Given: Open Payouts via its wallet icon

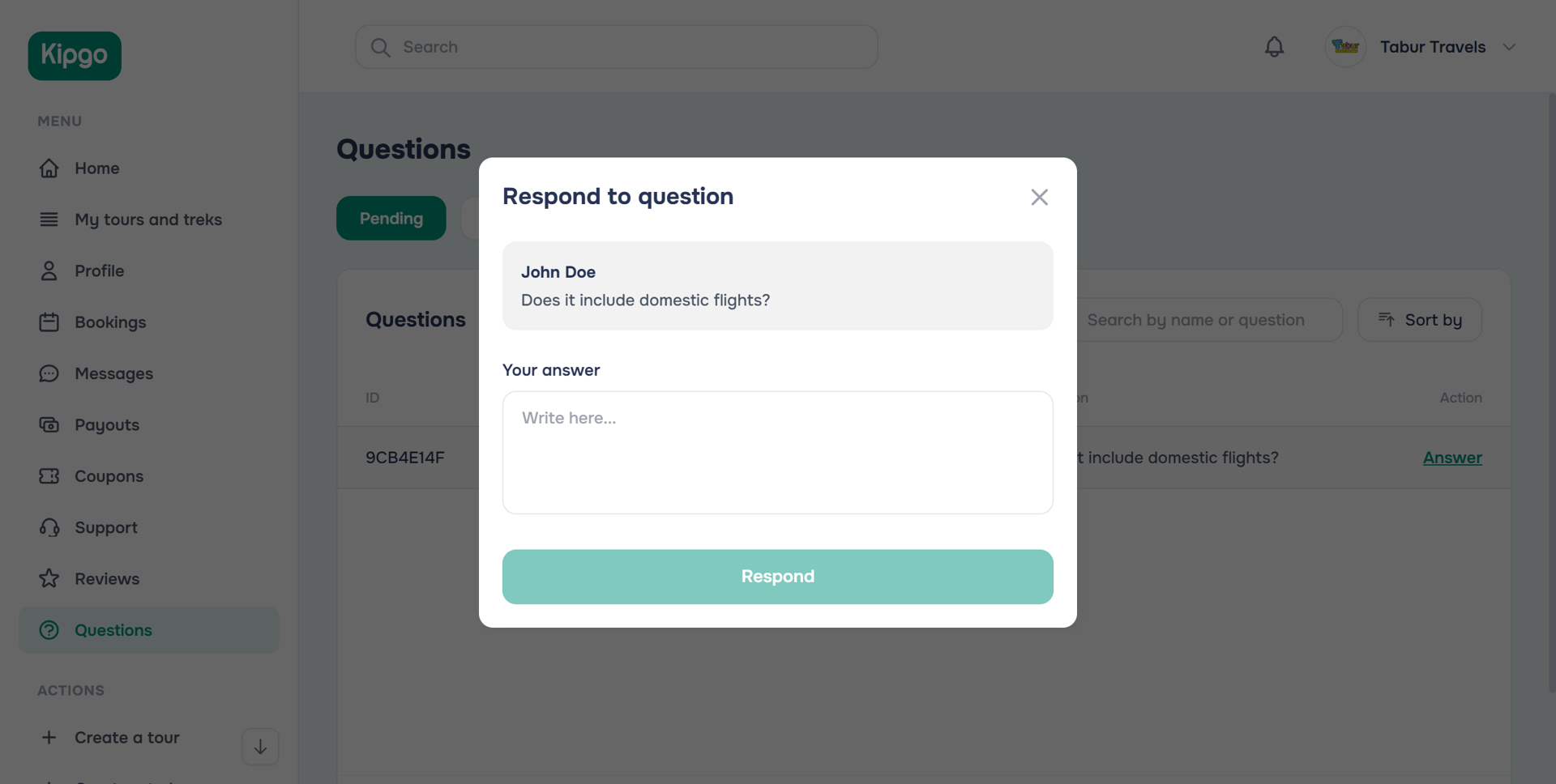Looking at the screenshot, I should pos(49,424).
